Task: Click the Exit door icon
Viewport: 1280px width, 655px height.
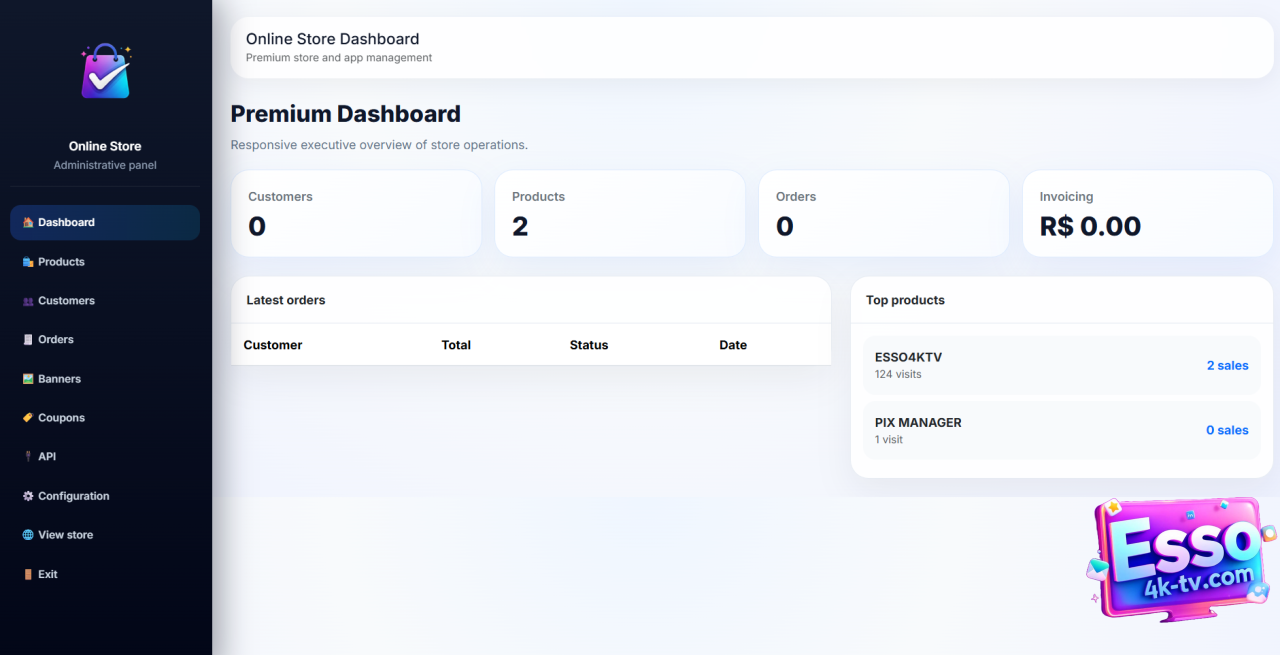Action: pyautogui.click(x=28, y=574)
